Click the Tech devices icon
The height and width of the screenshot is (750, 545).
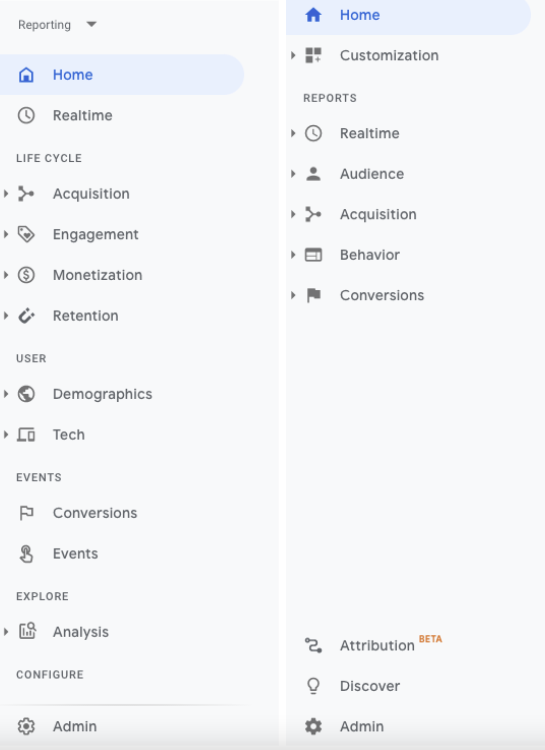(x=26, y=435)
